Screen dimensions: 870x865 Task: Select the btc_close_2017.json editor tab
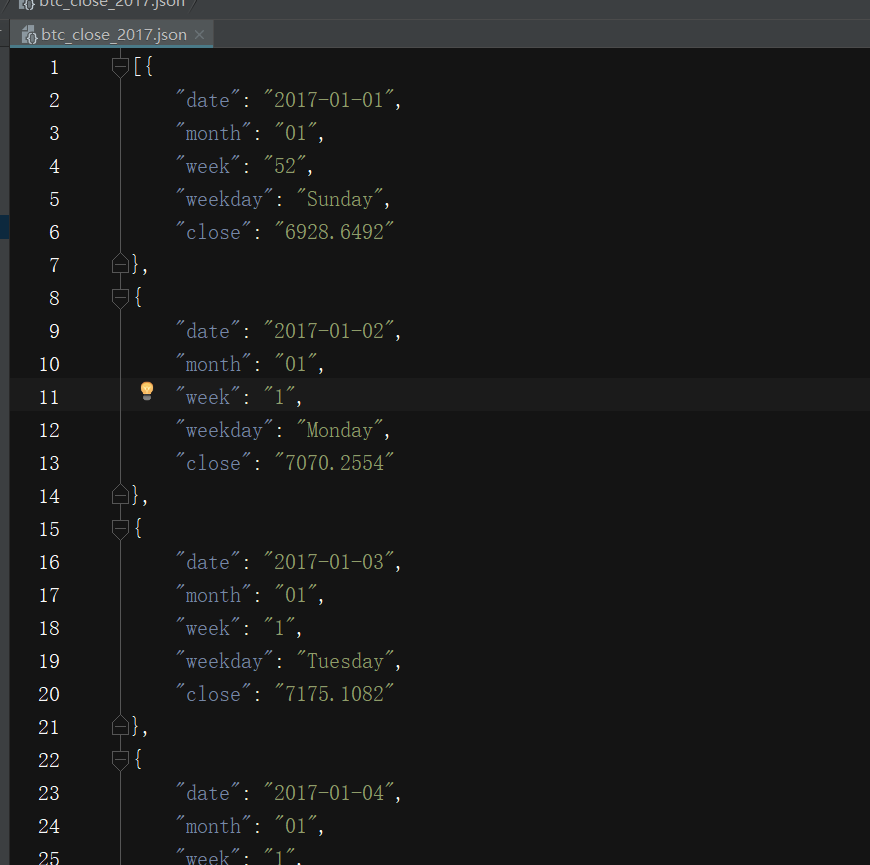112,34
